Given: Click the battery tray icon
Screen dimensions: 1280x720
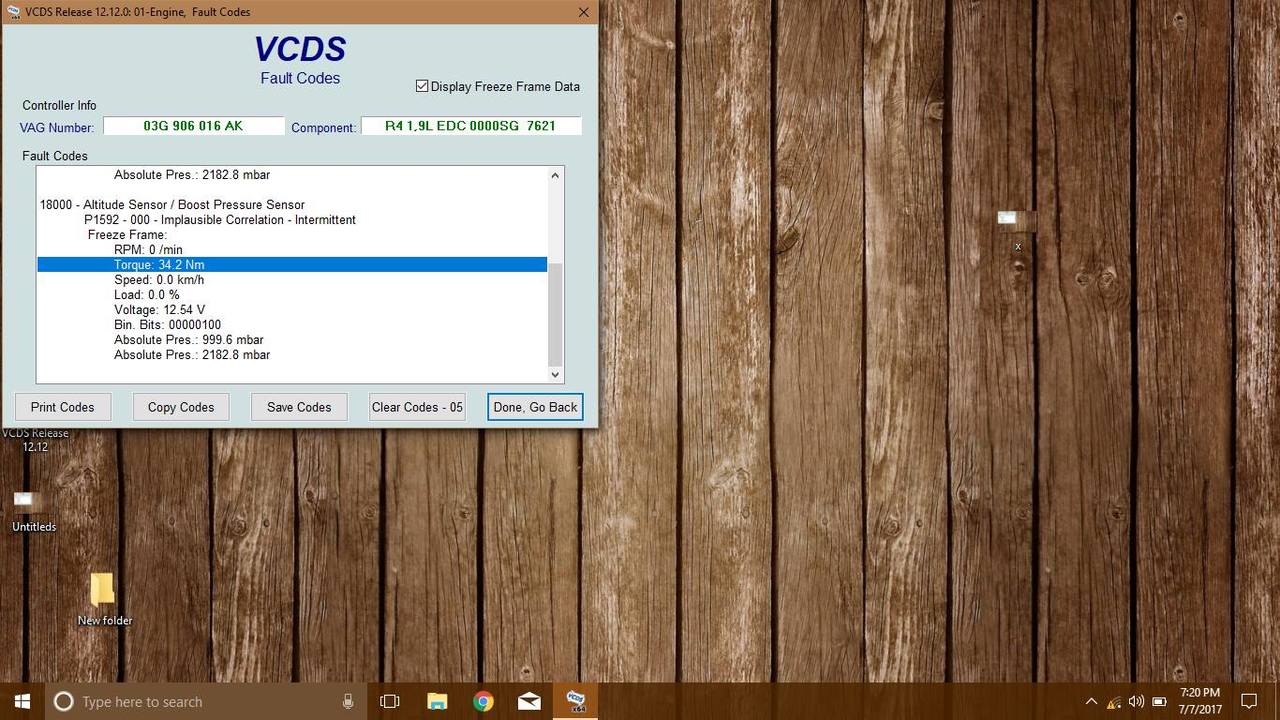Looking at the screenshot, I should (x=1160, y=702).
